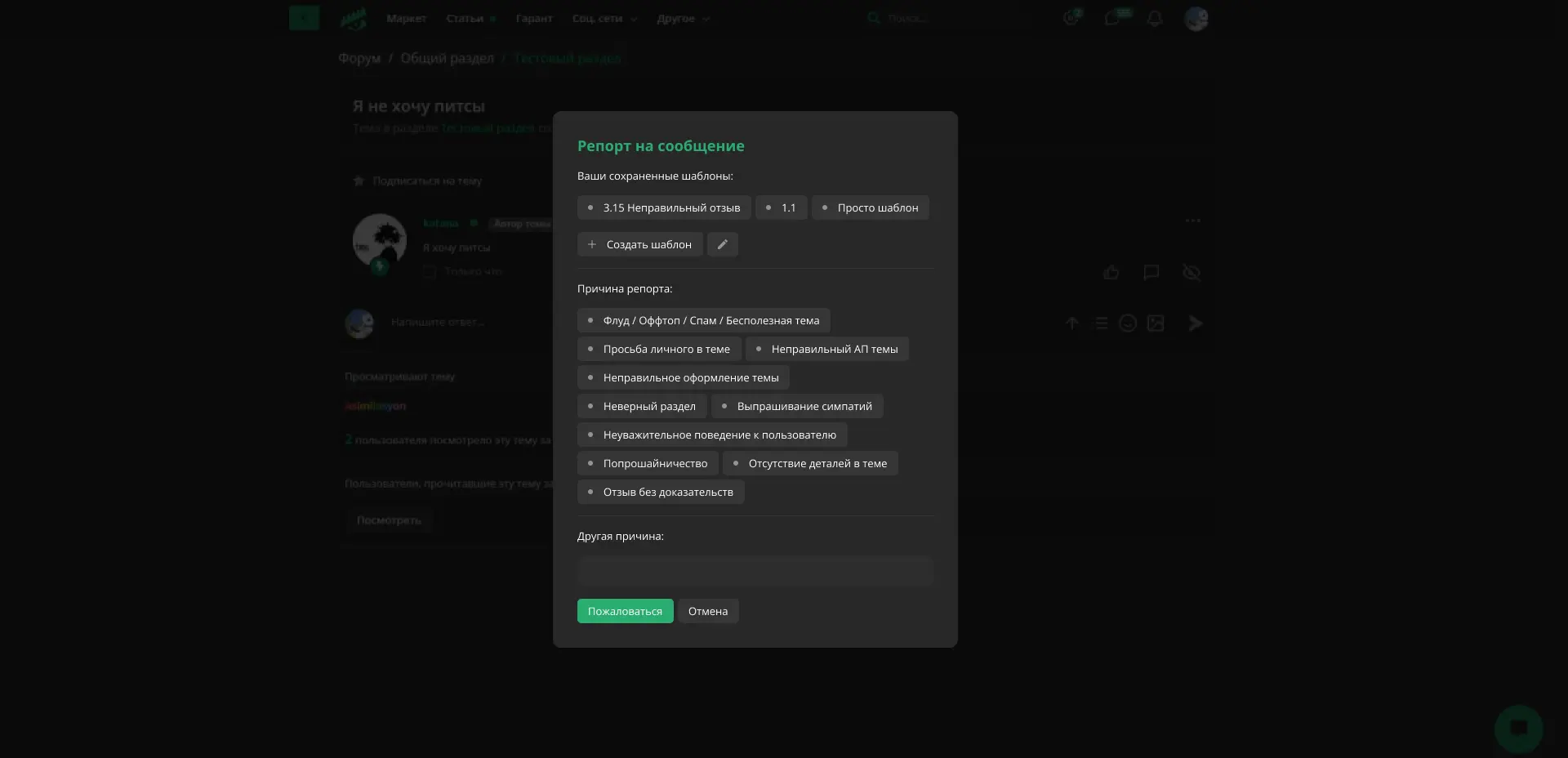Image resolution: width=1568 pixels, height=758 pixels.
Task: Select reason Неправильный АП темы
Action: click(x=826, y=349)
